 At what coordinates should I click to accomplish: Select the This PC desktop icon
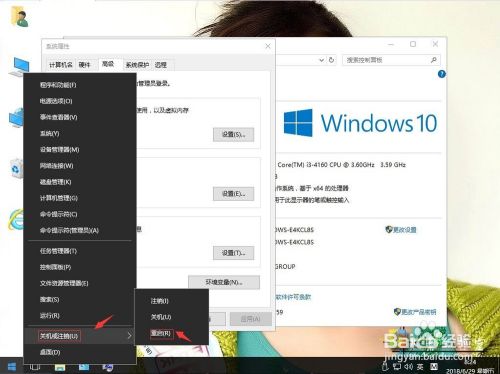point(20,66)
